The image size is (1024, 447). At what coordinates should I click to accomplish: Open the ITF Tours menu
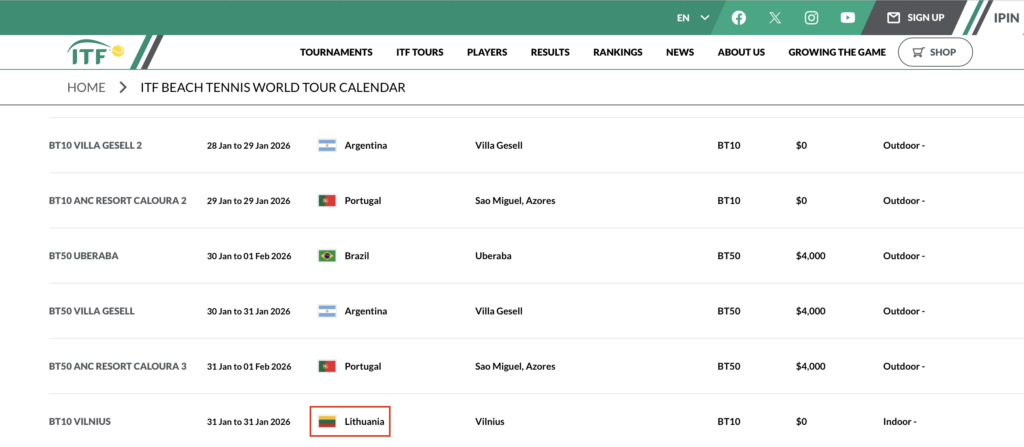(420, 52)
